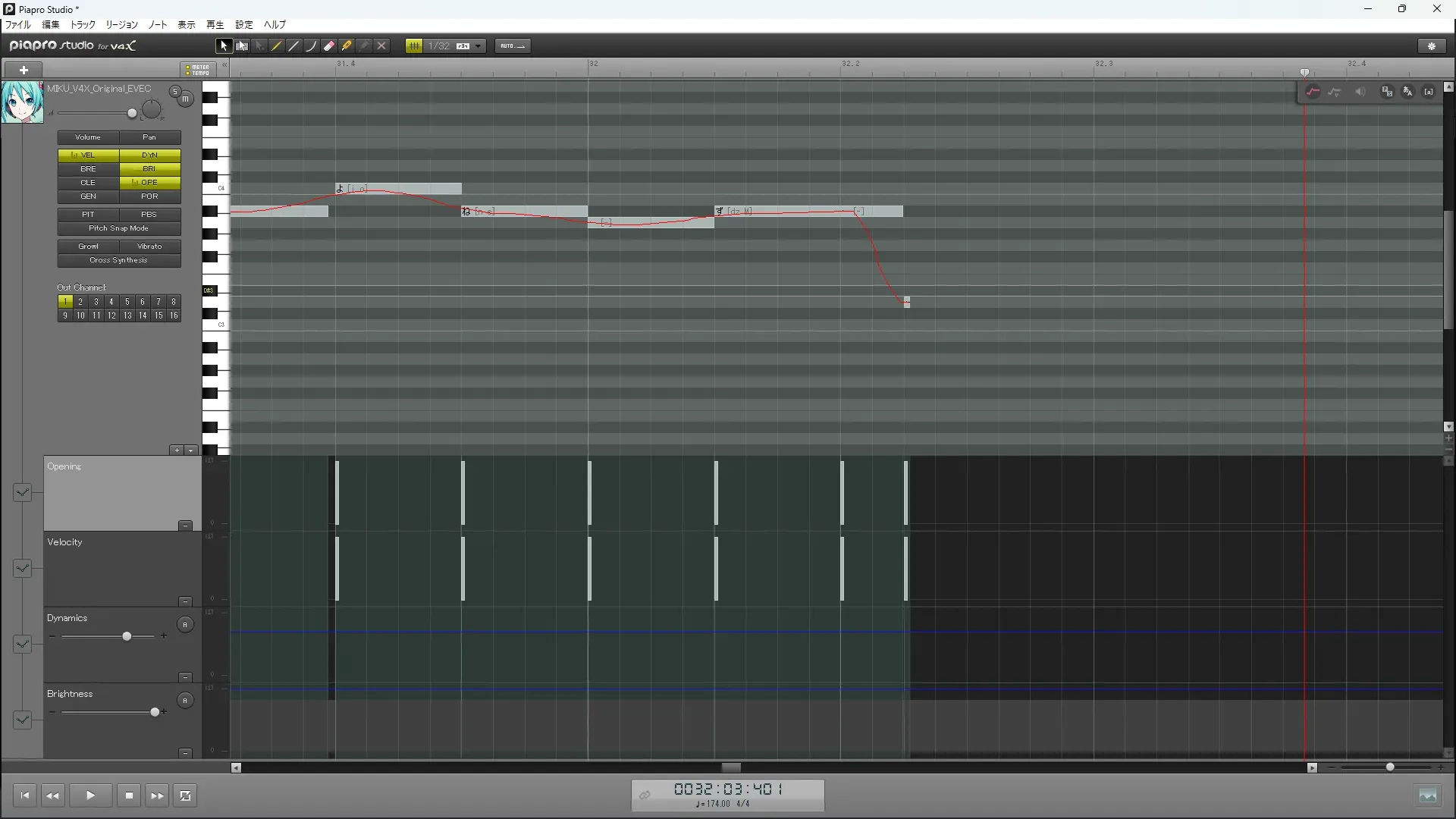Open the トラック menu
Viewport: 1456px width, 819px height.
coord(83,25)
